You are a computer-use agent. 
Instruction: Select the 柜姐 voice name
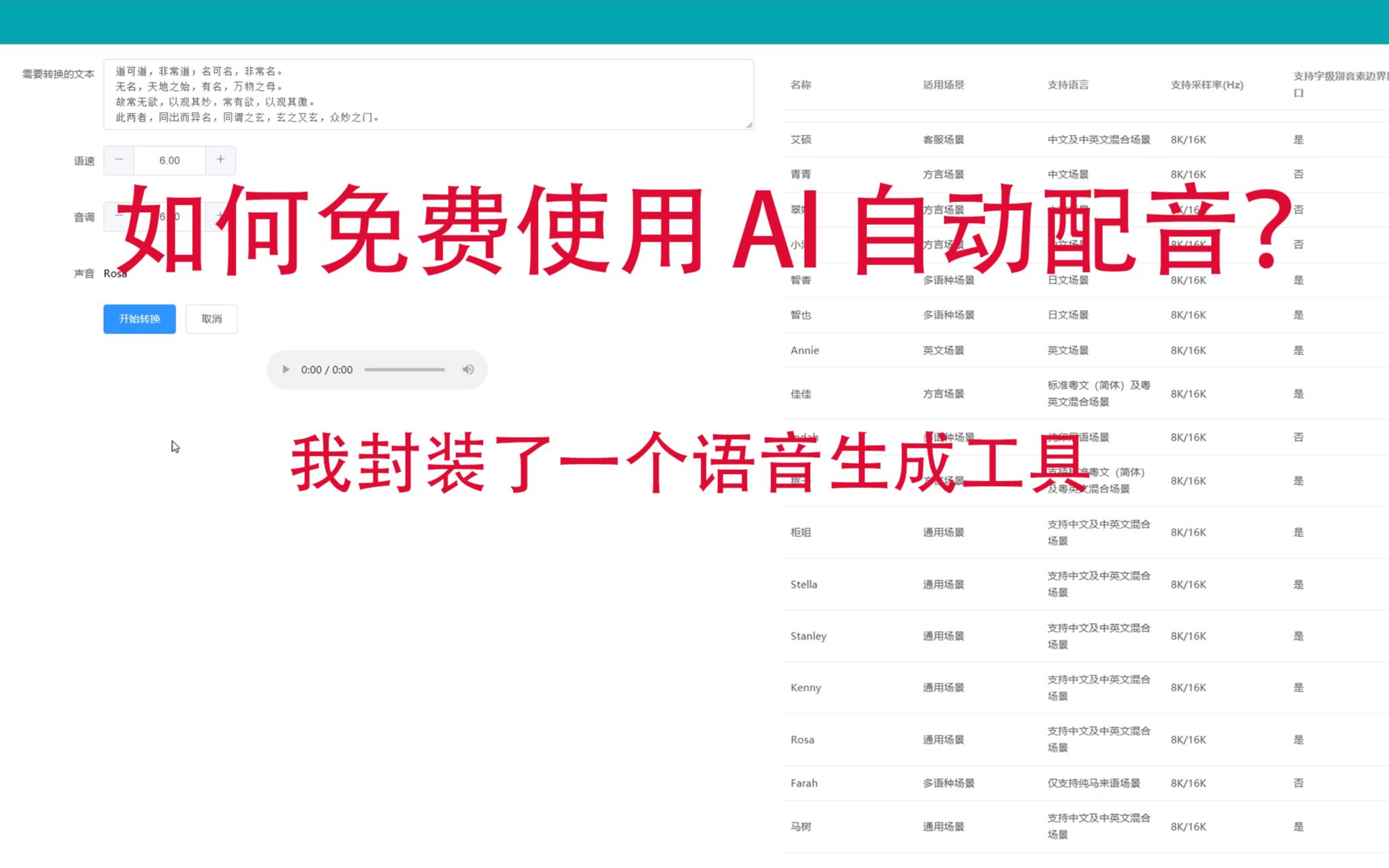[801, 532]
